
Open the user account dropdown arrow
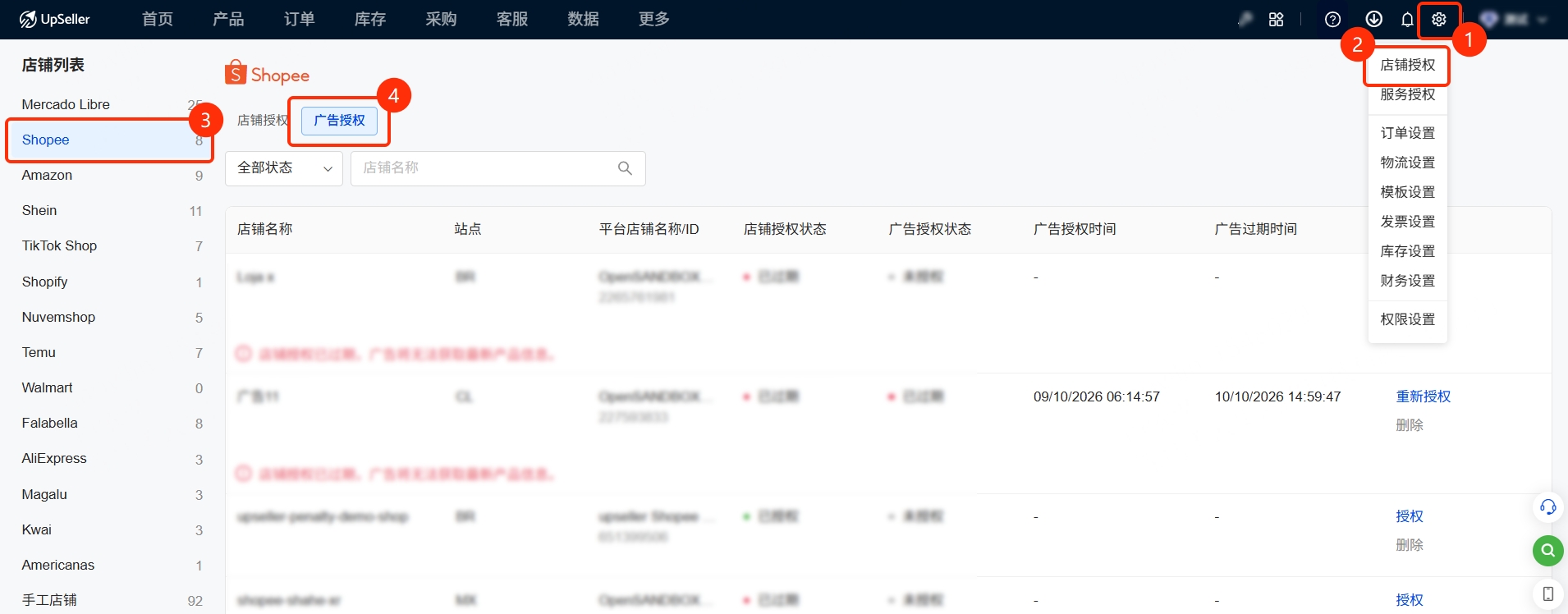coord(1542,20)
